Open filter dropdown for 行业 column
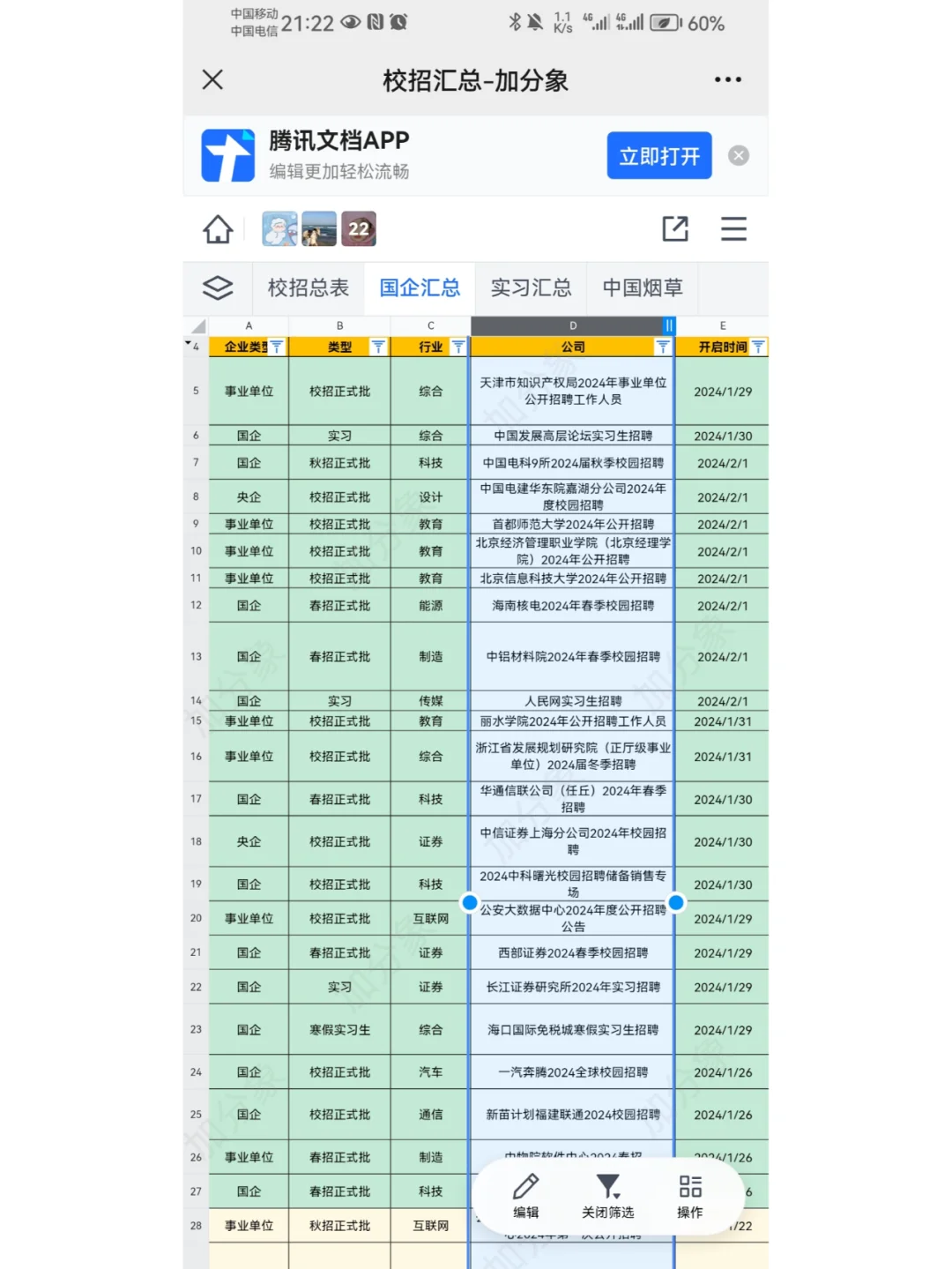Image resolution: width=952 pixels, height=1269 pixels. tap(458, 347)
